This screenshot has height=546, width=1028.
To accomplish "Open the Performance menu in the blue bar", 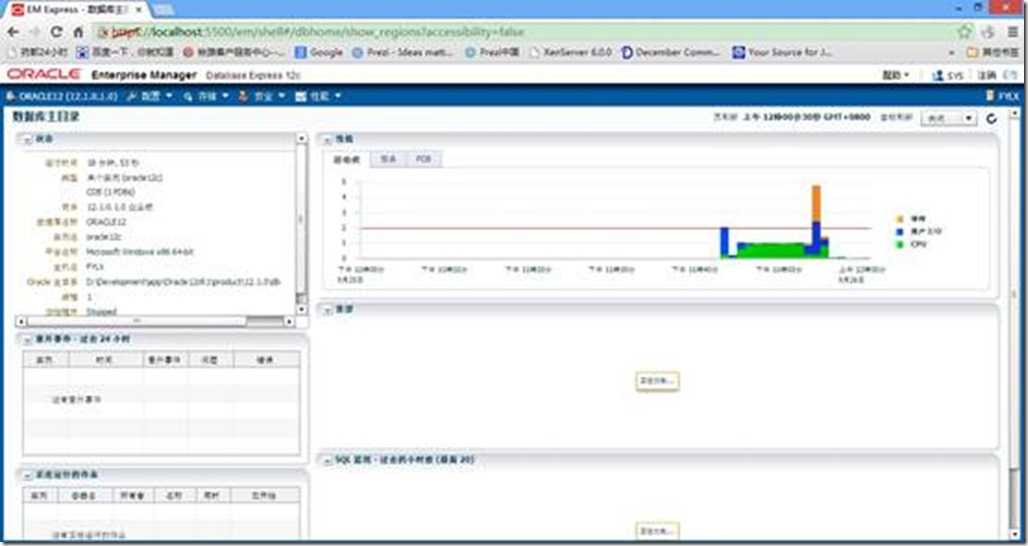I will click(x=319, y=96).
